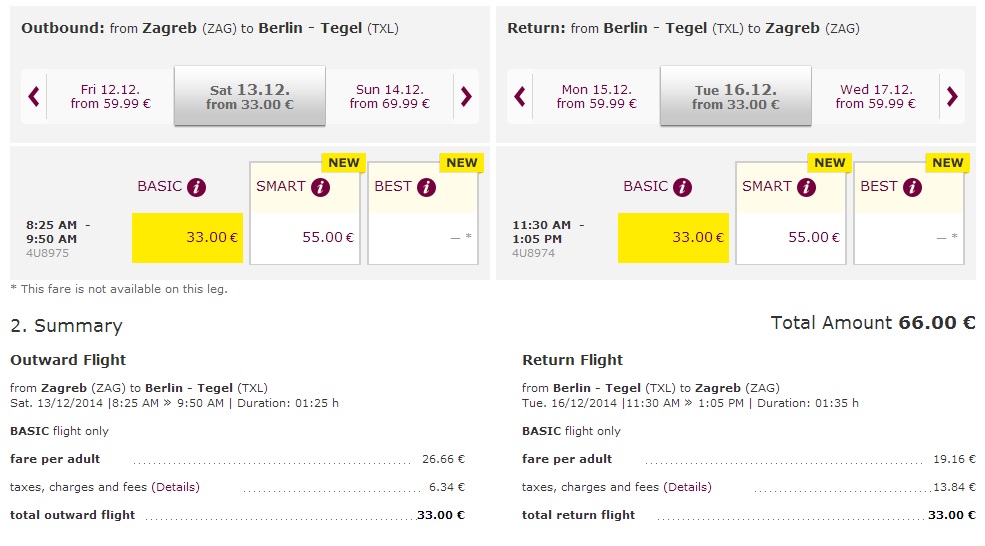This screenshot has height=546, width=985.
Task: Open info icon for outbound BASIC fare
Action: point(197,187)
